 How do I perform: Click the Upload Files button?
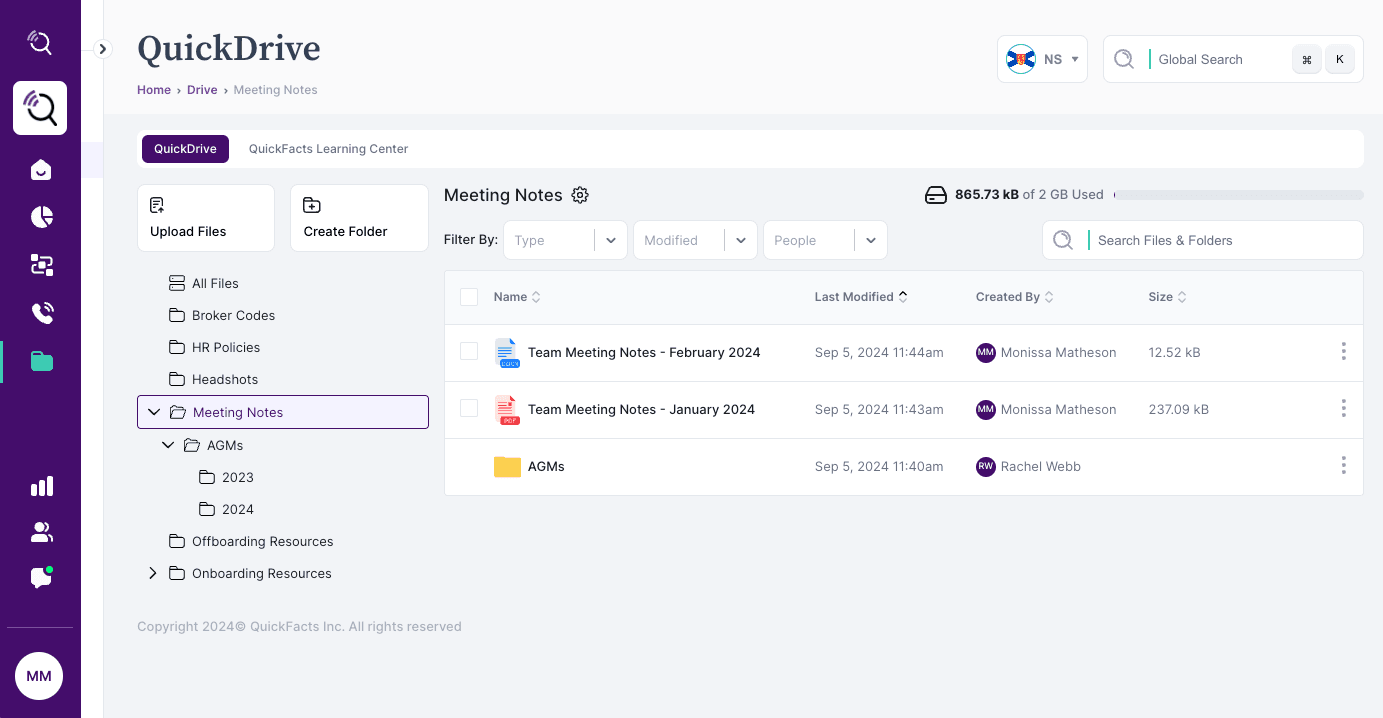(x=205, y=218)
